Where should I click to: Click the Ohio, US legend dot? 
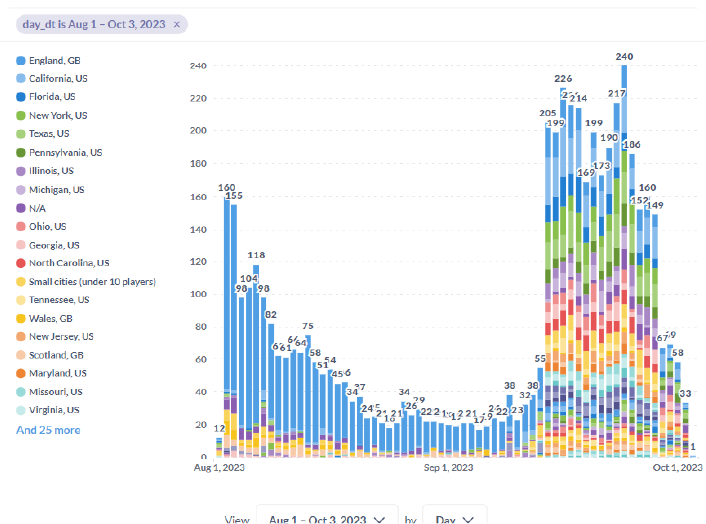(21, 227)
